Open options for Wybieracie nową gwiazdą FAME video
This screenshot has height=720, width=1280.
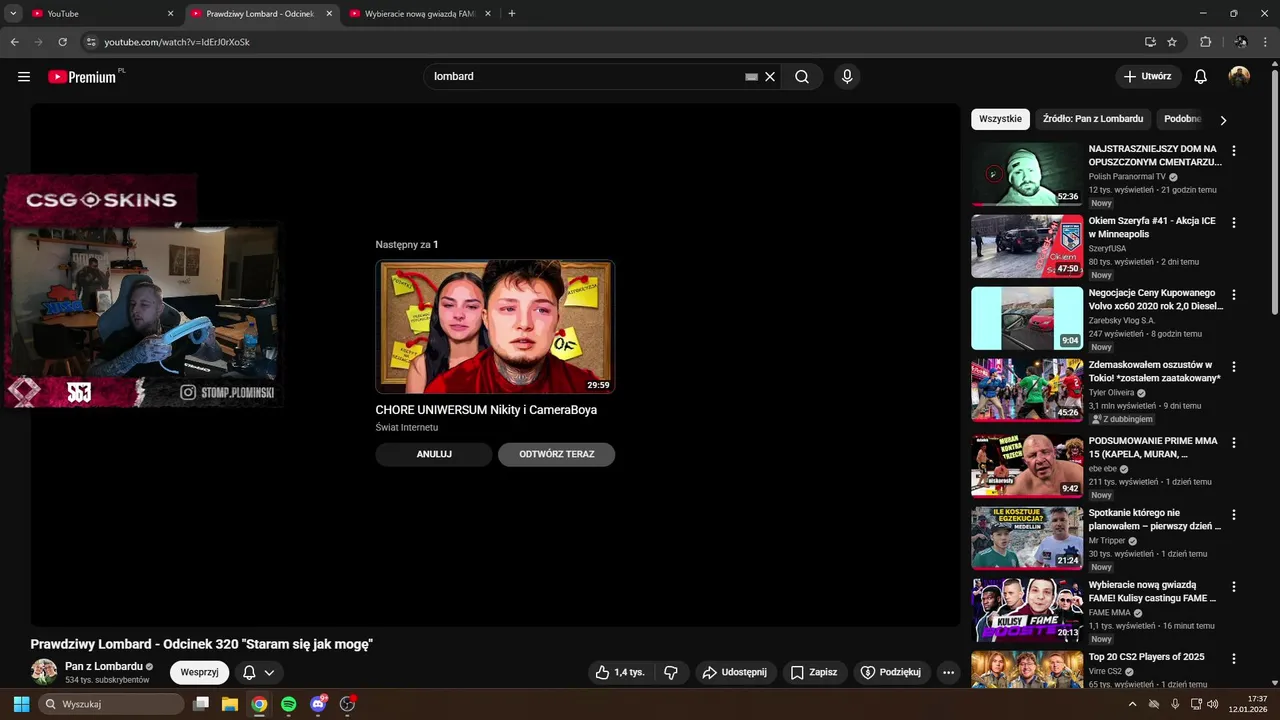(1234, 587)
